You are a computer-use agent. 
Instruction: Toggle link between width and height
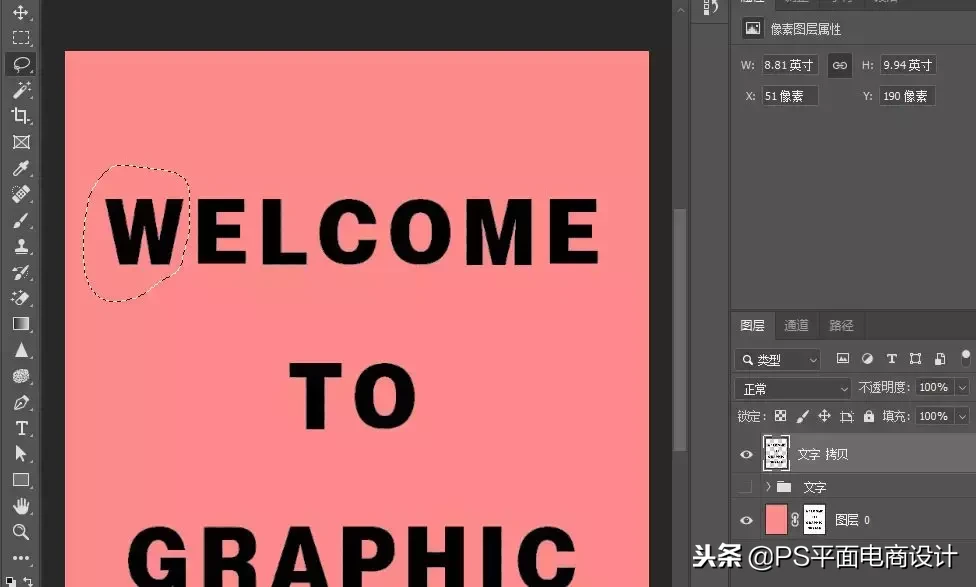pyautogui.click(x=840, y=65)
